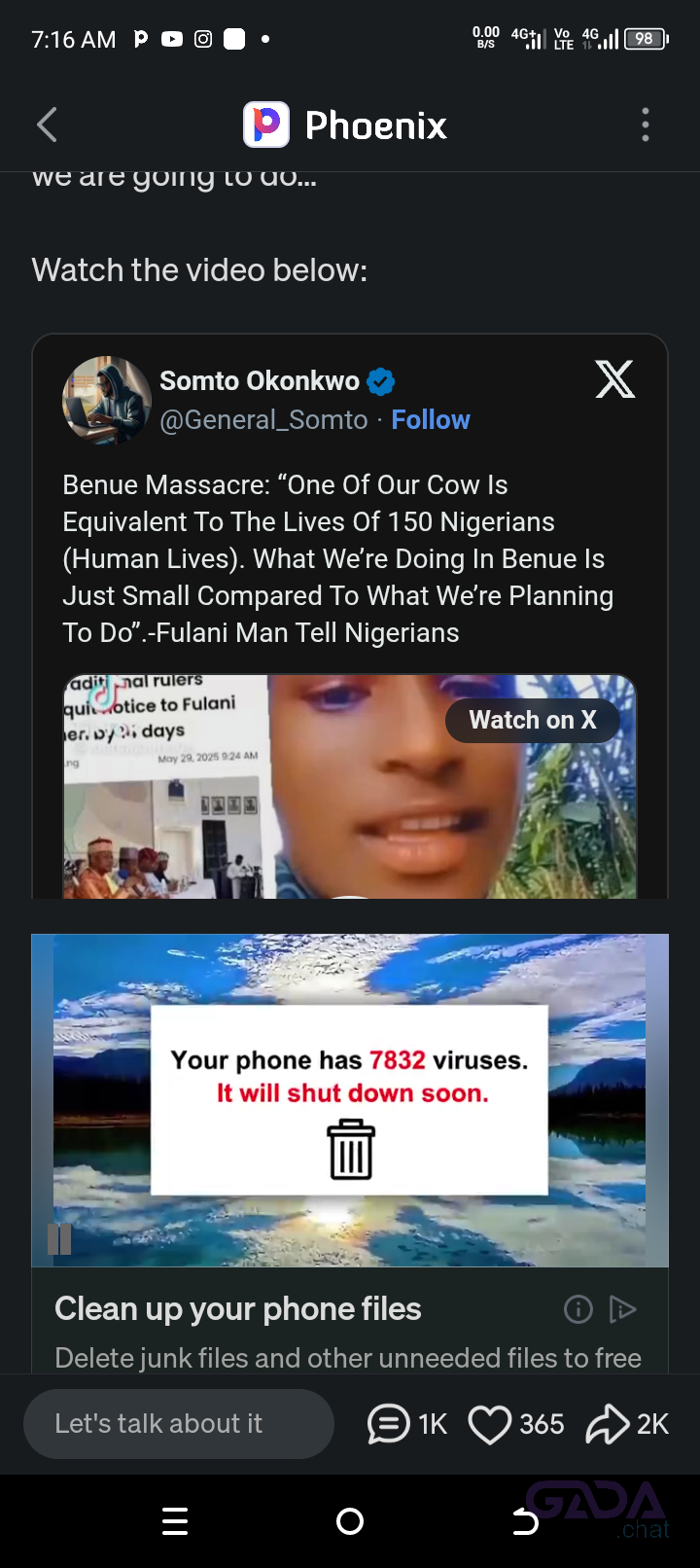700x1568 pixels.
Task: Open Somto Okonkwo's profile avatar
Action: 107,401
